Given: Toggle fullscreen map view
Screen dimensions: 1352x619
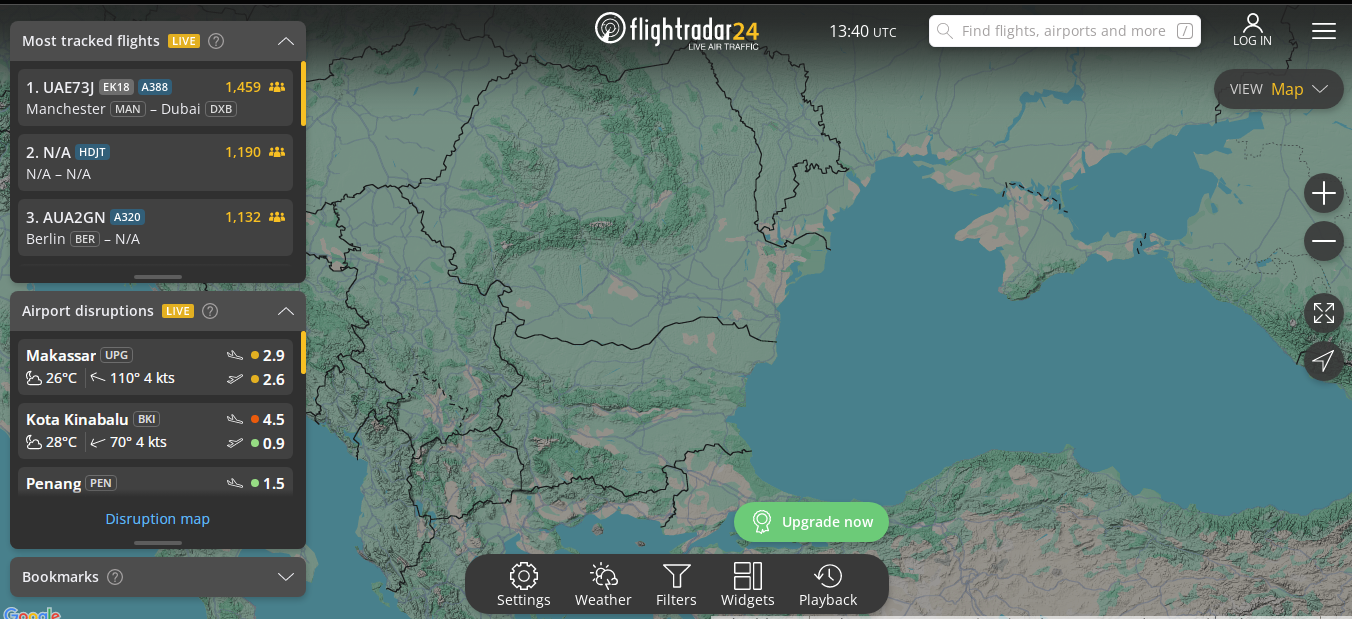Looking at the screenshot, I should (x=1324, y=313).
